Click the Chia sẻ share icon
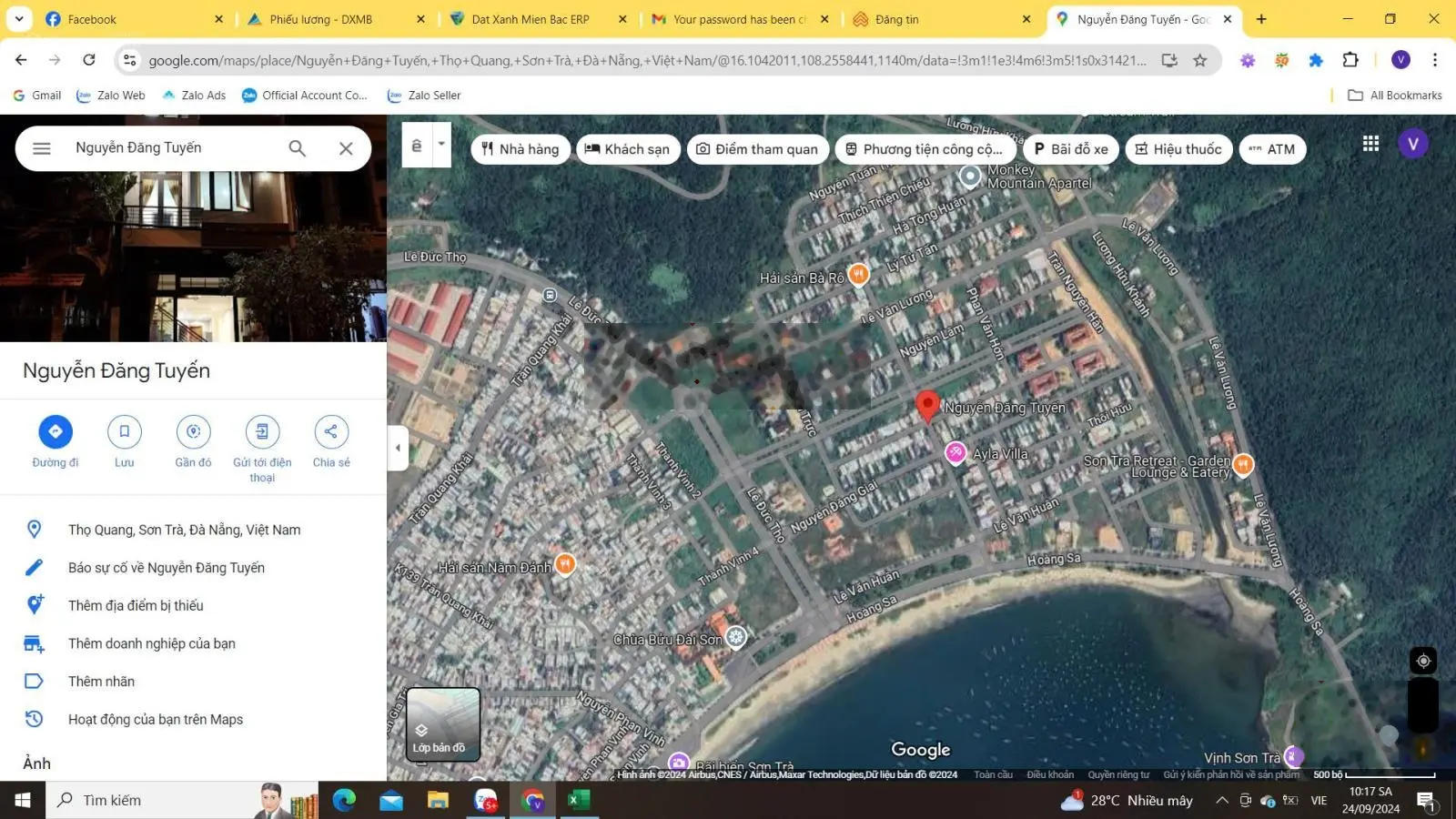This screenshot has height=819, width=1456. tap(331, 431)
